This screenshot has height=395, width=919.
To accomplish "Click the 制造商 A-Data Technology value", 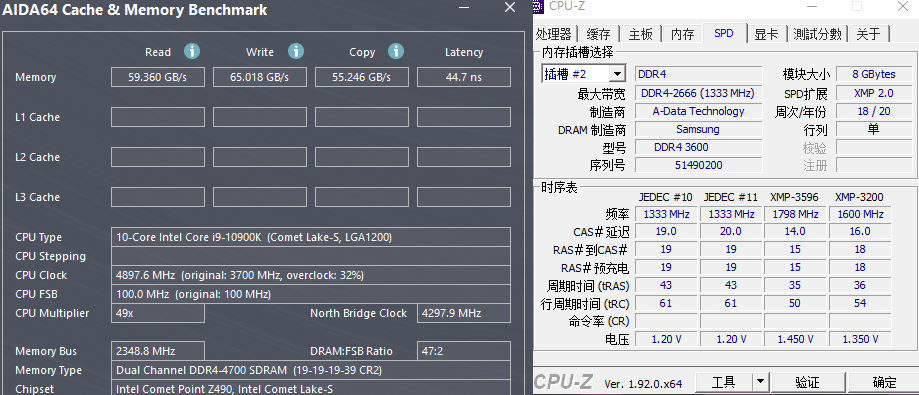I will [x=698, y=111].
